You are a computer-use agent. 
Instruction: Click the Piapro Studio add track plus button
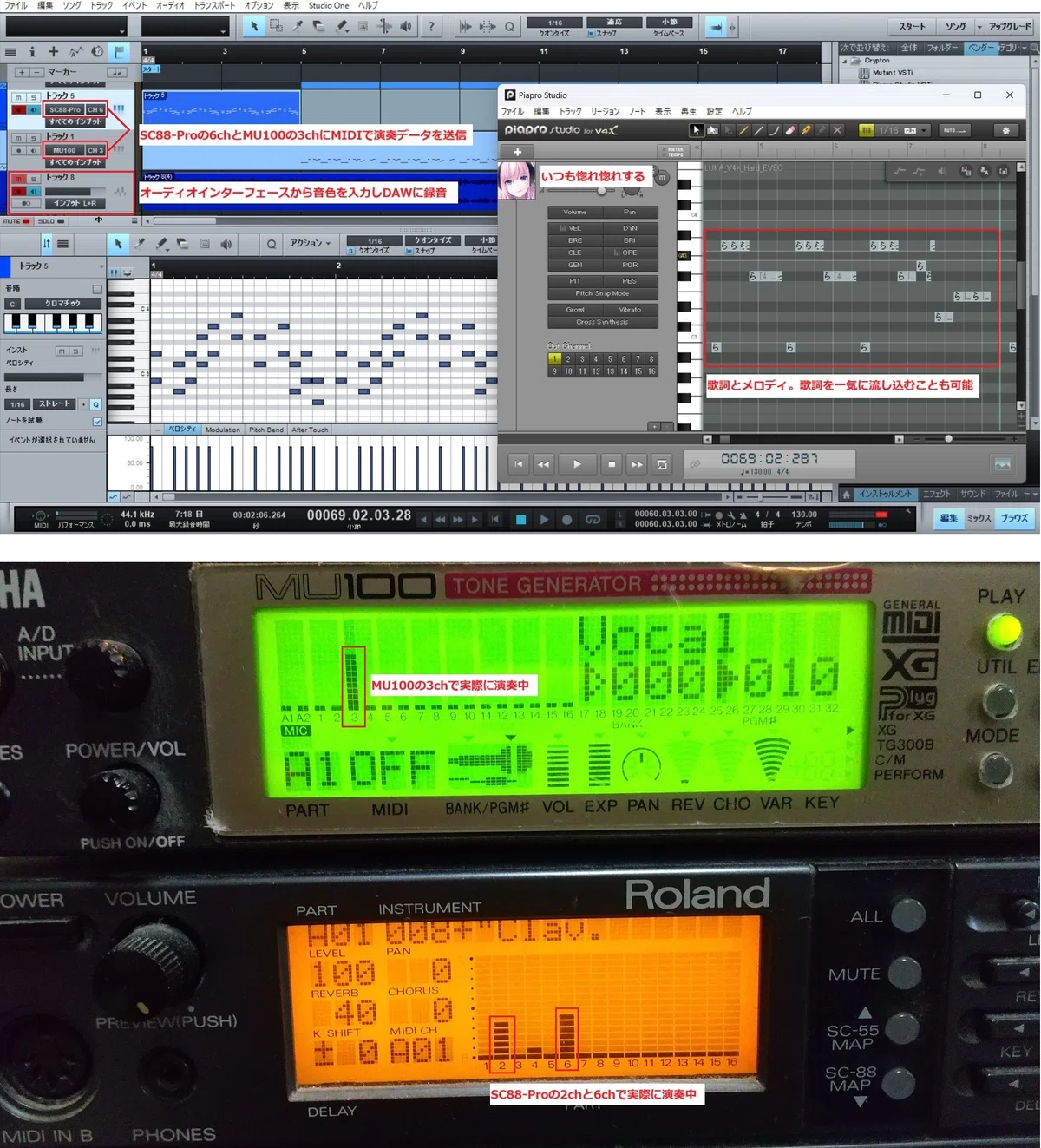click(x=517, y=152)
